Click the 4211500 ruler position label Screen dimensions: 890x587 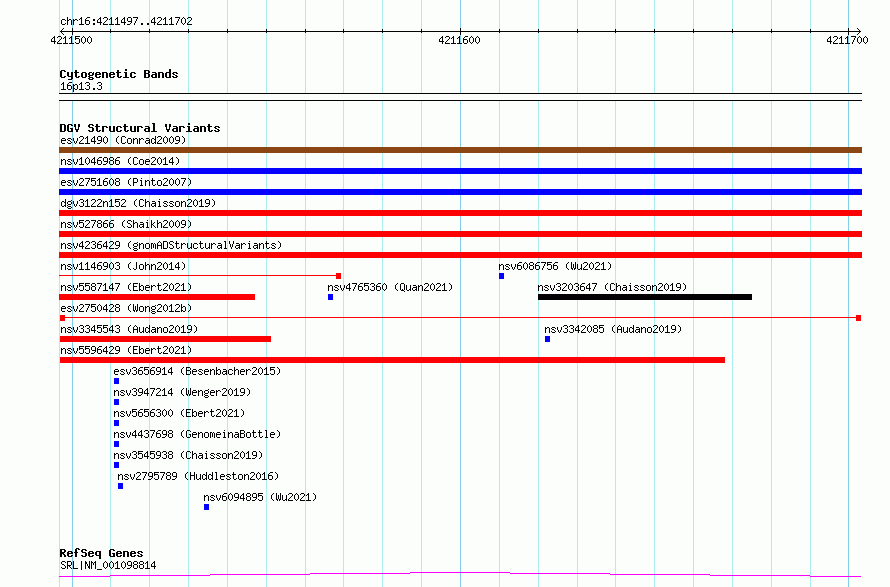tap(71, 40)
